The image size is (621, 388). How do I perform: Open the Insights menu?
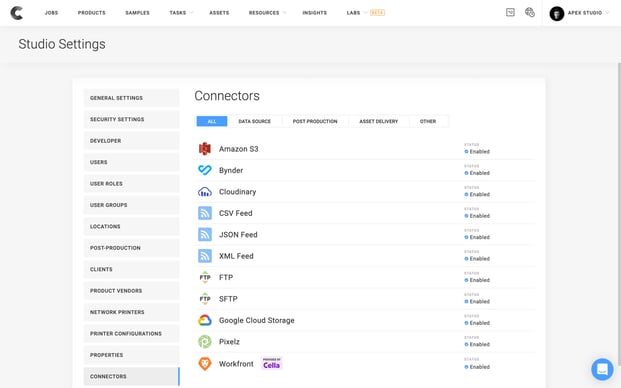point(314,13)
